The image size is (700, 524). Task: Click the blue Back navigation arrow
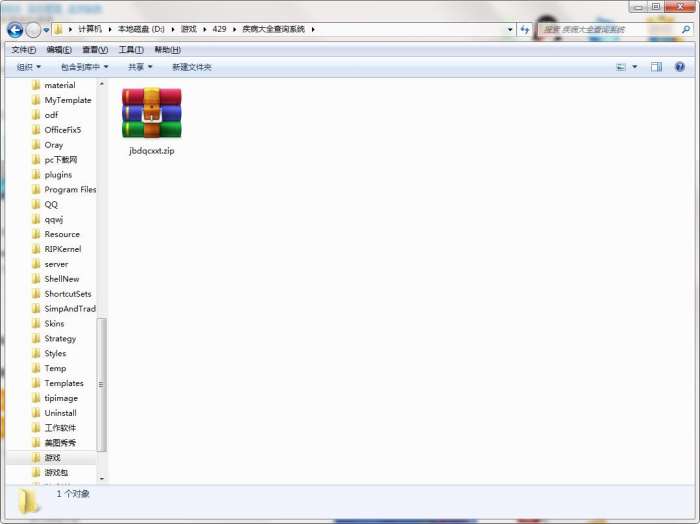pyautogui.click(x=15, y=30)
